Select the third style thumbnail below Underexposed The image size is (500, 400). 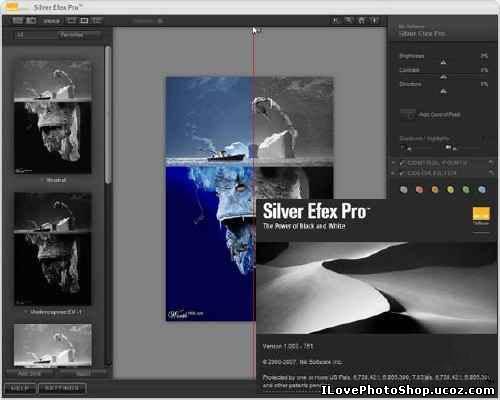click(53, 345)
